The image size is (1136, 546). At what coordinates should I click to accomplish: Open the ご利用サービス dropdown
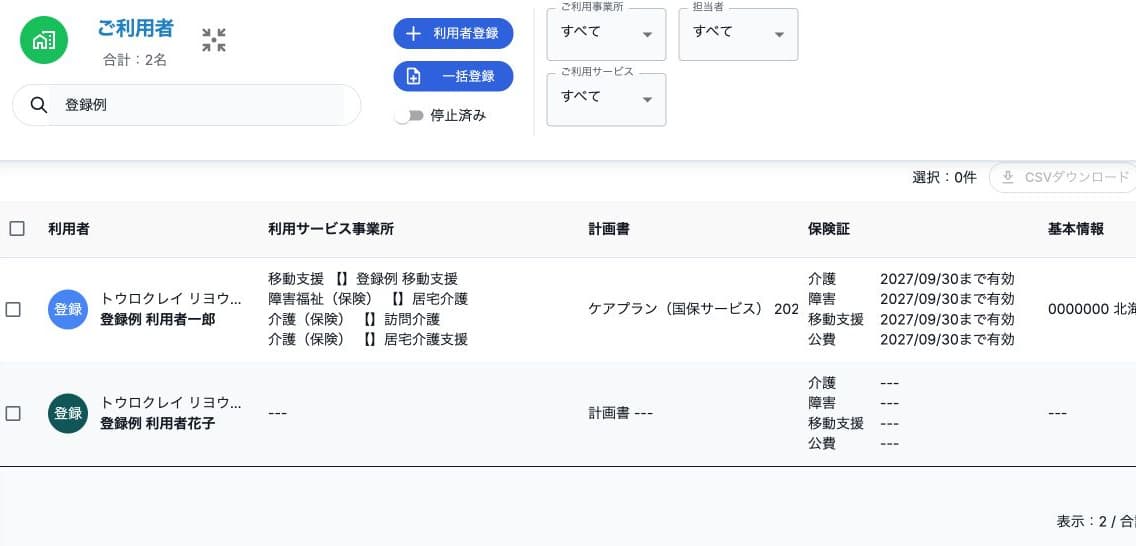606,99
